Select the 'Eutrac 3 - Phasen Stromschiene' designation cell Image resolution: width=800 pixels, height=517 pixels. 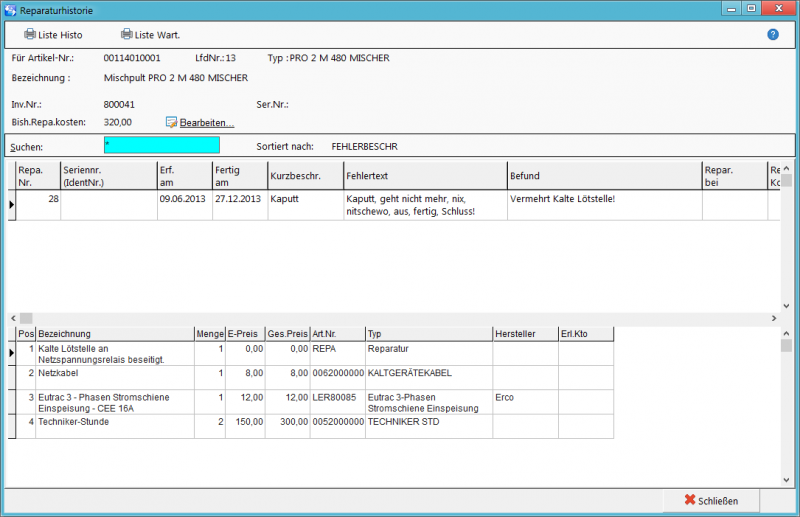(115, 402)
